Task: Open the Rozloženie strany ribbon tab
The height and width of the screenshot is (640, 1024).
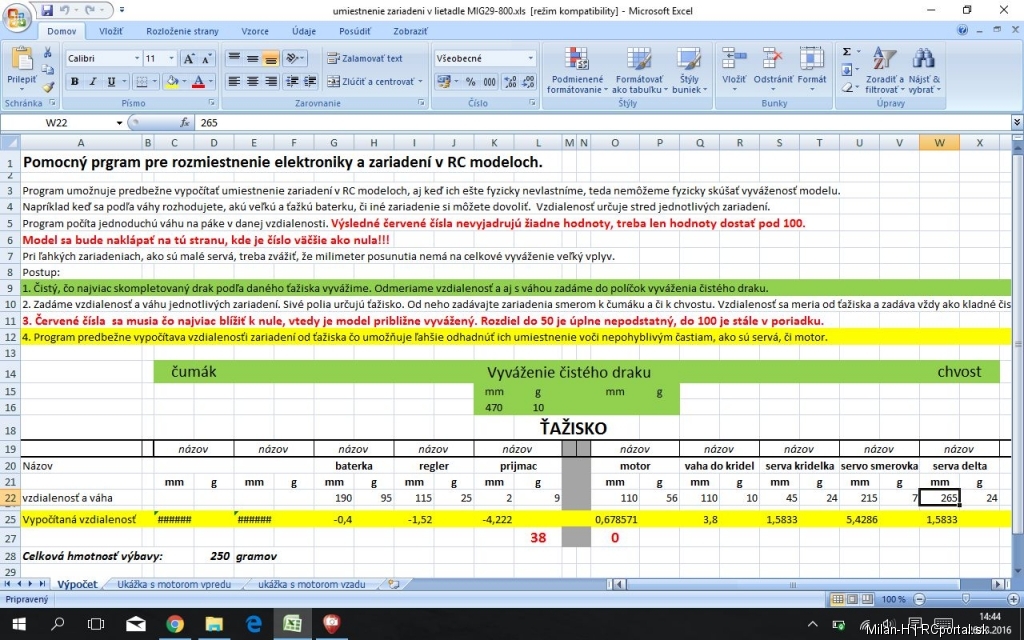Action: click(x=182, y=31)
